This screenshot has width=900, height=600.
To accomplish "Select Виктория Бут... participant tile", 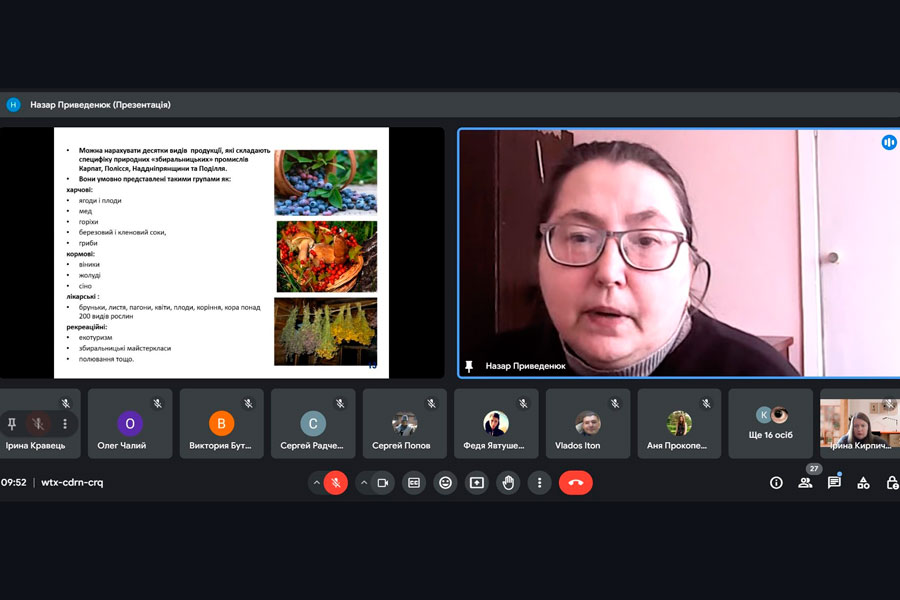I will pyautogui.click(x=222, y=423).
